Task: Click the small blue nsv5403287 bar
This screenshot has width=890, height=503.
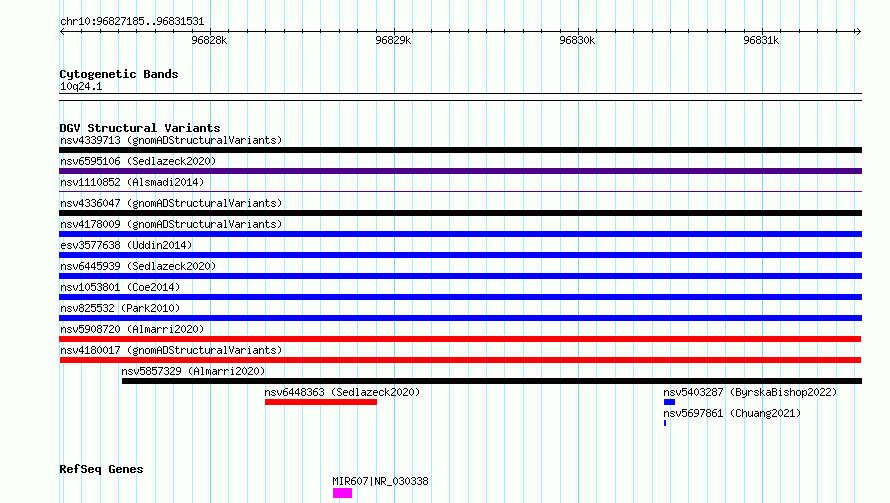Action: click(669, 402)
